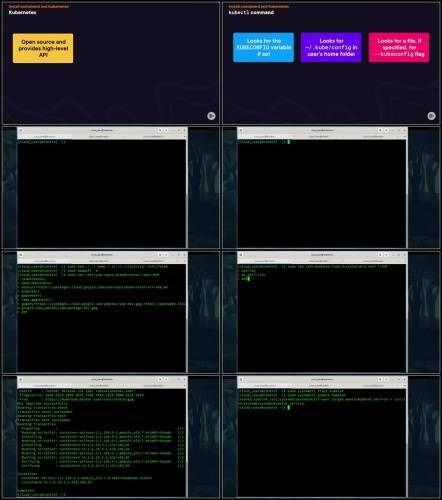This screenshot has width=442, height=500.
Task: Click the new tab icon in the container-selinux install terminal
Action: pyautogui.click(x=21, y=379)
